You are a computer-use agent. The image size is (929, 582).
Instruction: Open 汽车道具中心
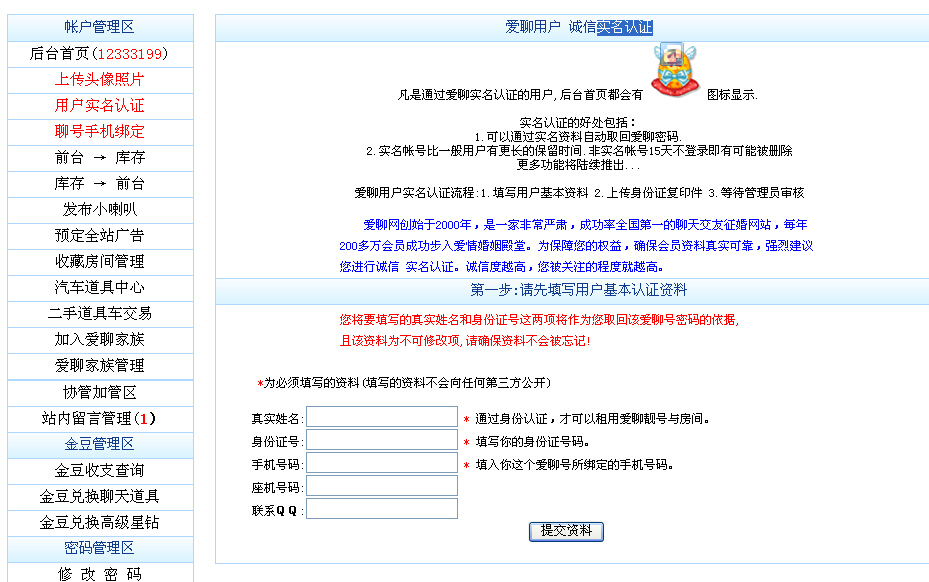coord(99,288)
